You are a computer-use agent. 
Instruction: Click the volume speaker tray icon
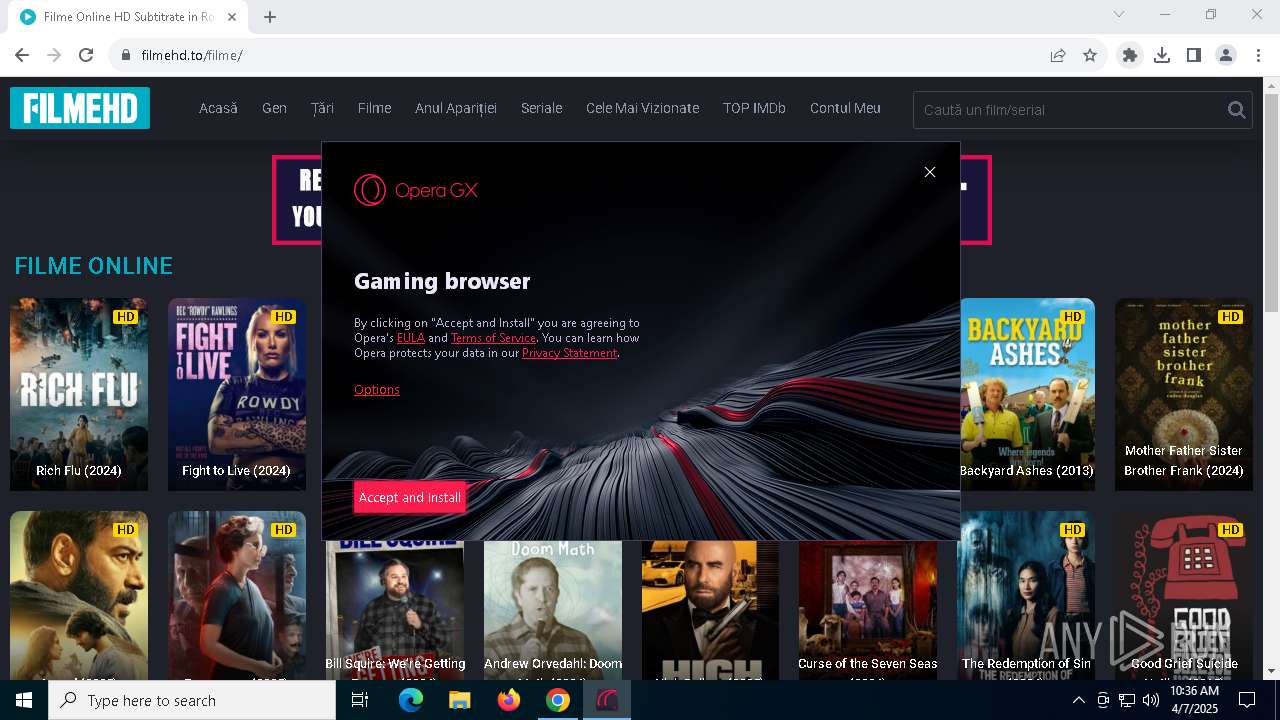(1151, 700)
